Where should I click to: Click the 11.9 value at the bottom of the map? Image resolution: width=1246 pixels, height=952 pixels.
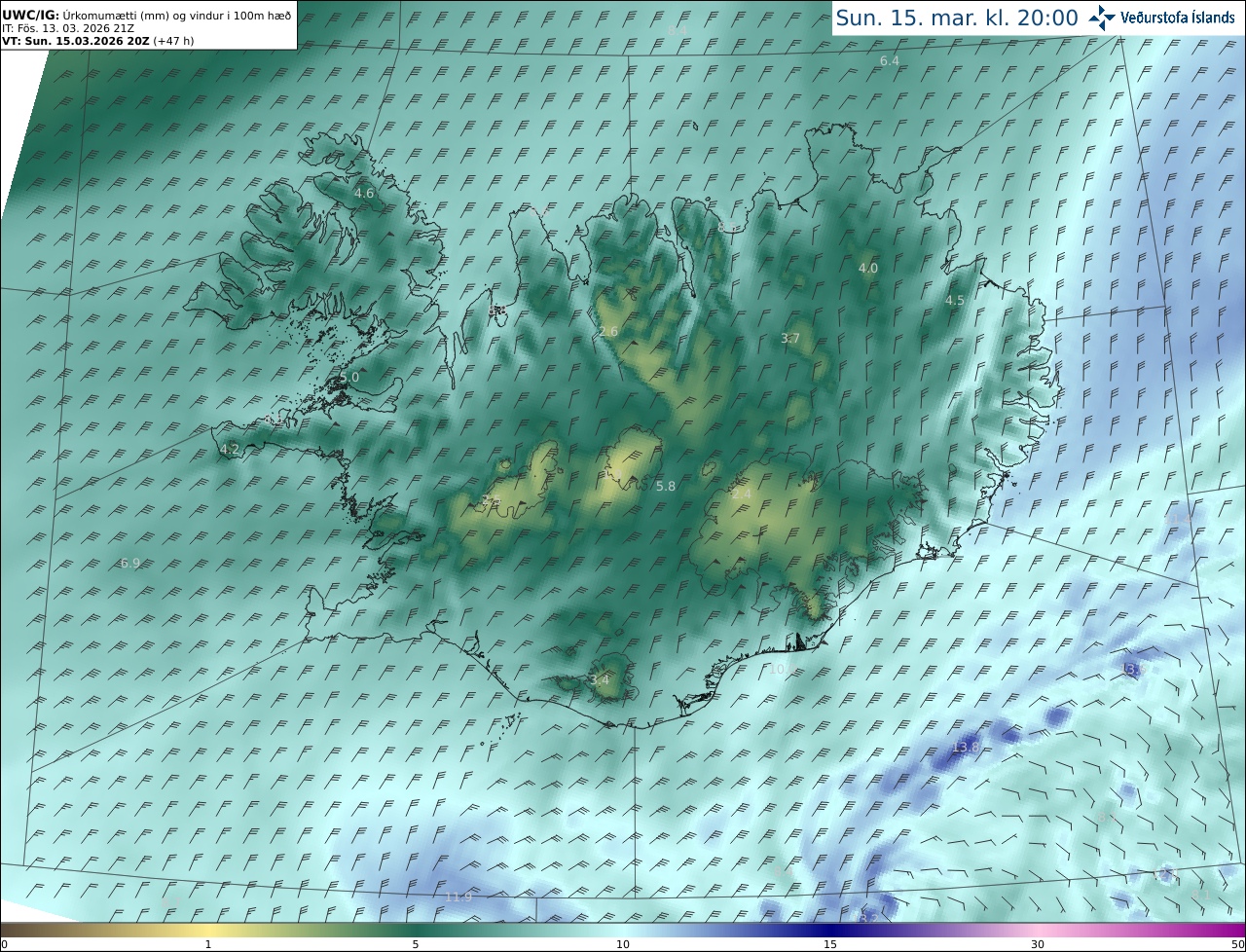coord(458,897)
